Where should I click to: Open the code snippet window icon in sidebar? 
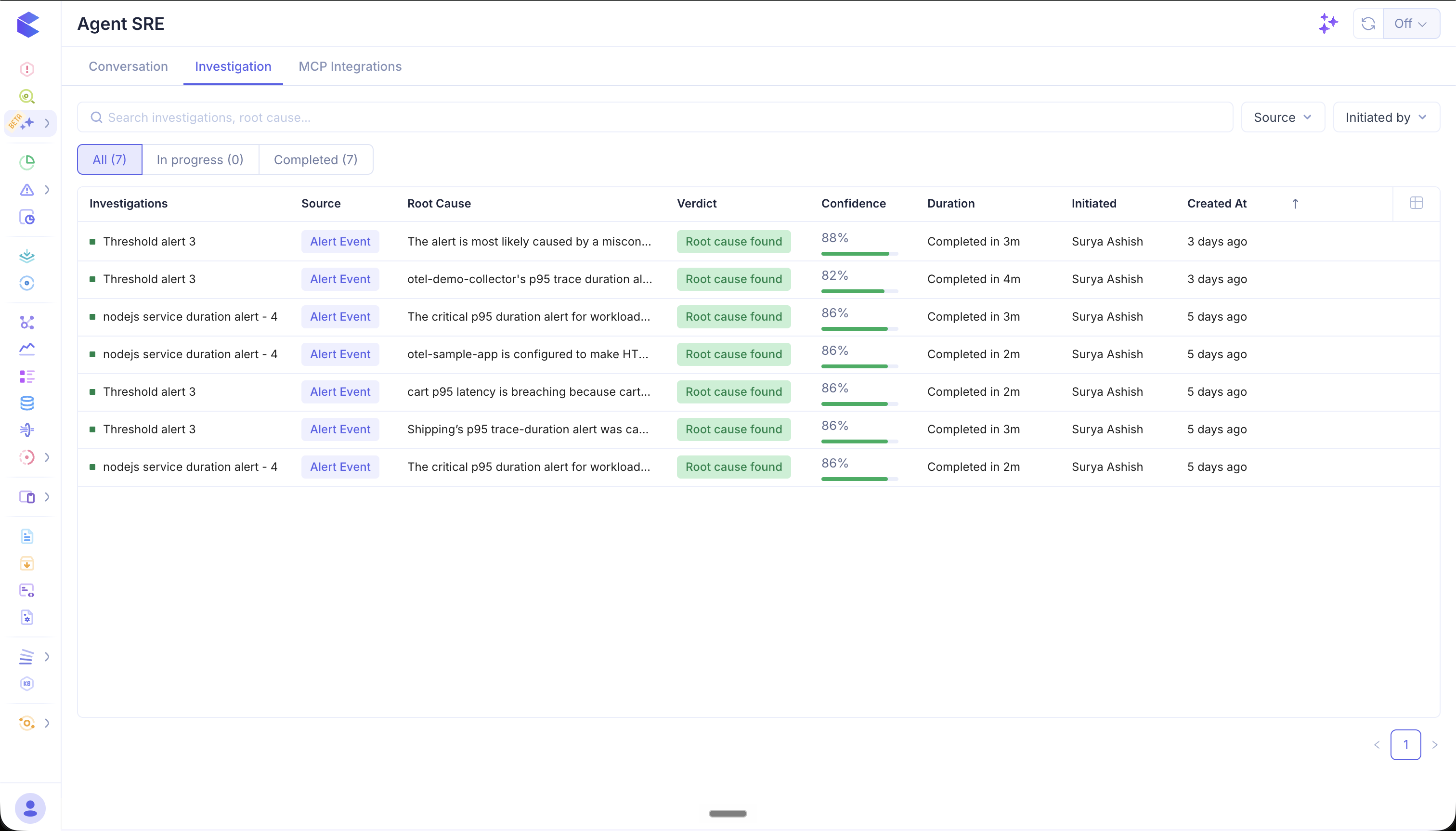coord(27,590)
